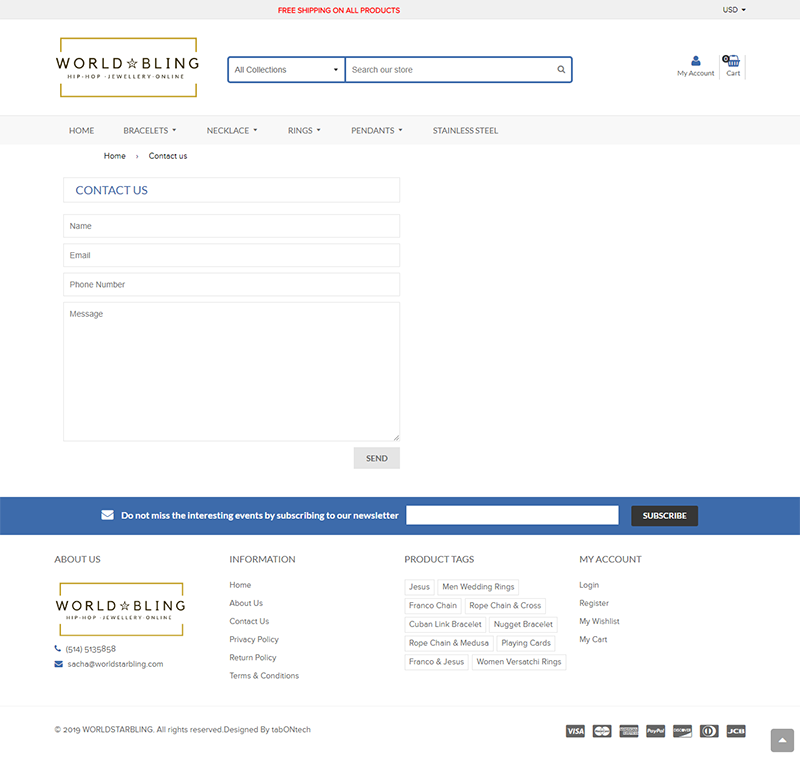
Task: Open the shopping cart icon
Action: [x=732, y=61]
